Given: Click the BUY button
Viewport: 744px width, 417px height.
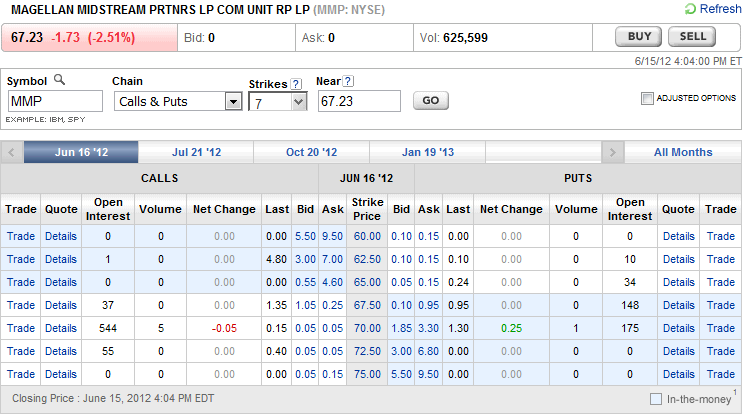Looking at the screenshot, I should pos(639,37).
